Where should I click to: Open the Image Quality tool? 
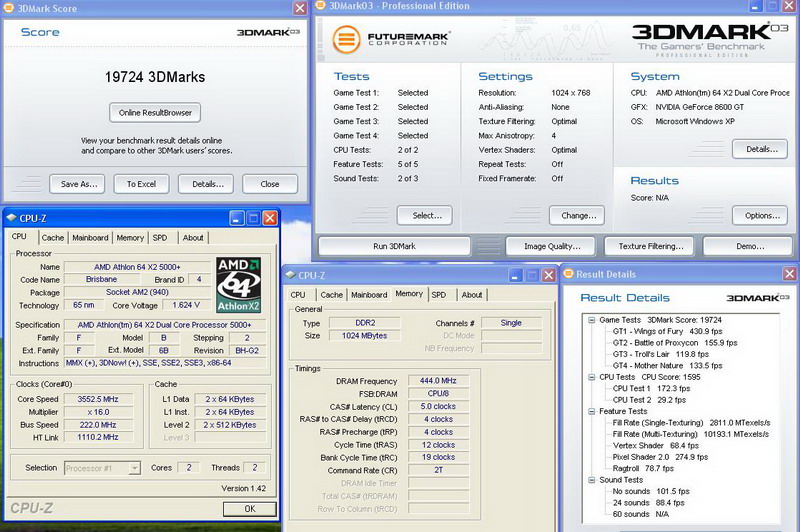point(551,246)
